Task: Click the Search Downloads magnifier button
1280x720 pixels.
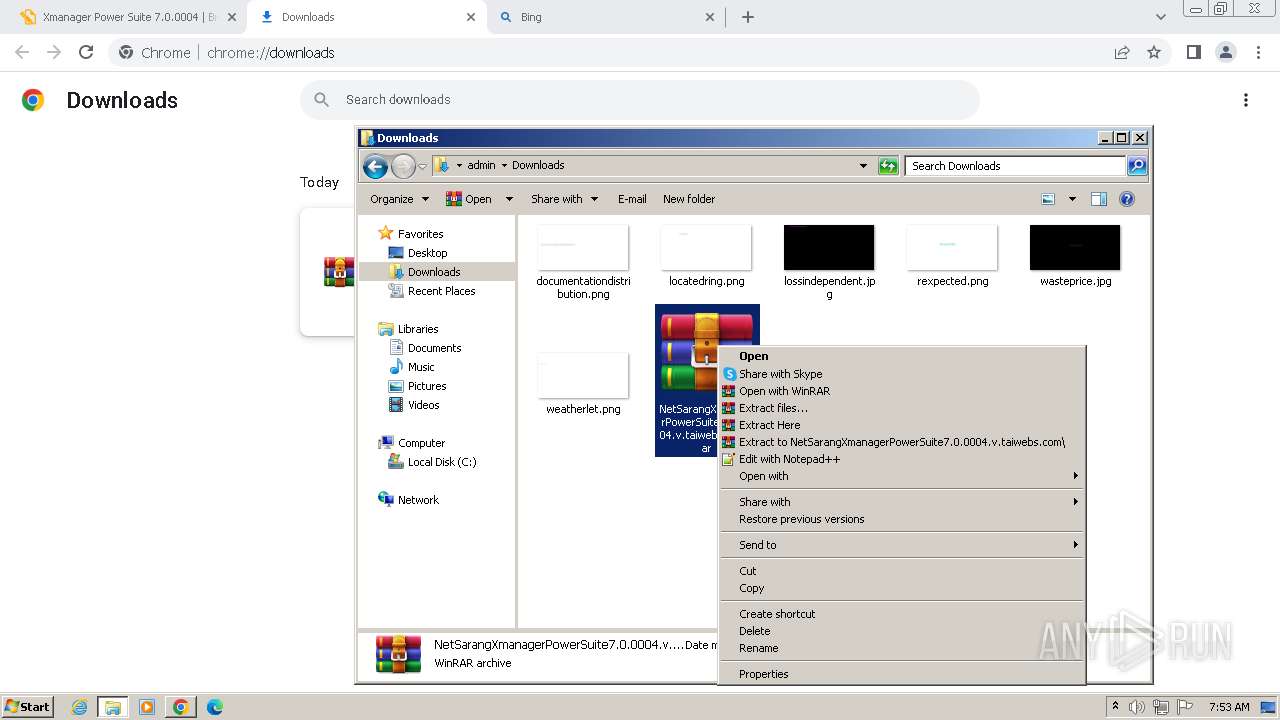Action: pyautogui.click(x=1137, y=166)
